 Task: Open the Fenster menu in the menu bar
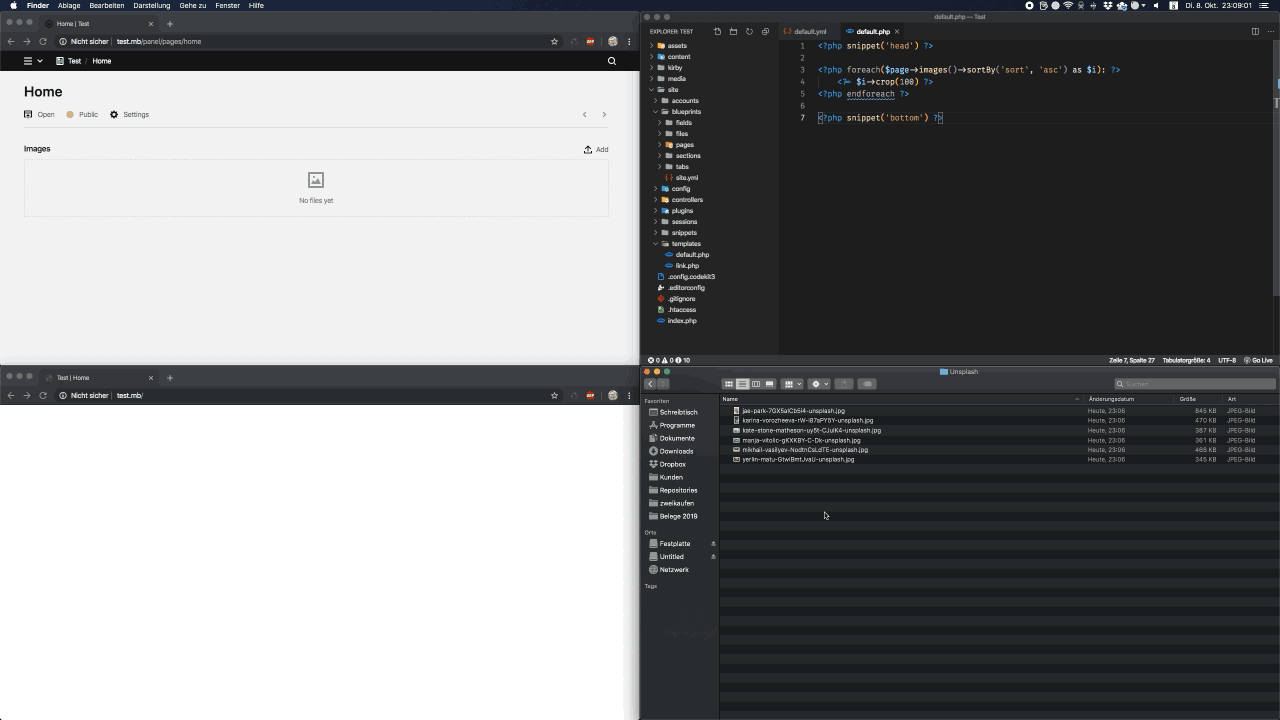click(227, 5)
